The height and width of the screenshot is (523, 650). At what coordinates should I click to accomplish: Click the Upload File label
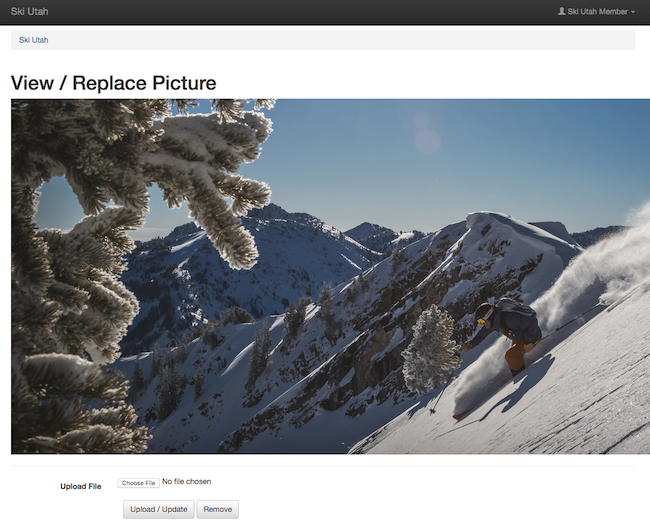coord(80,486)
